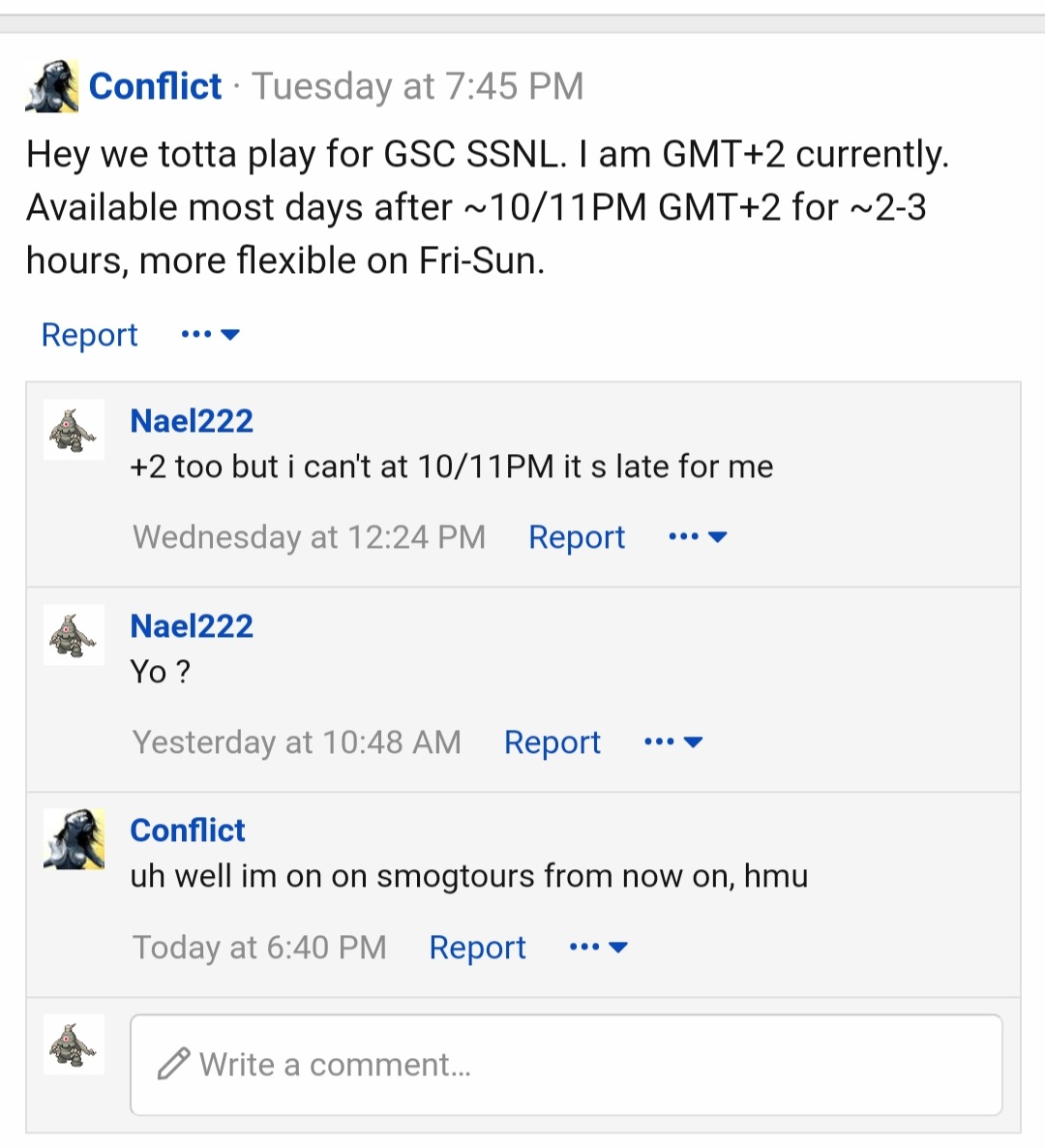Expand the more options menu under the main post
The width and height of the screenshot is (1045, 1148).
(211, 335)
